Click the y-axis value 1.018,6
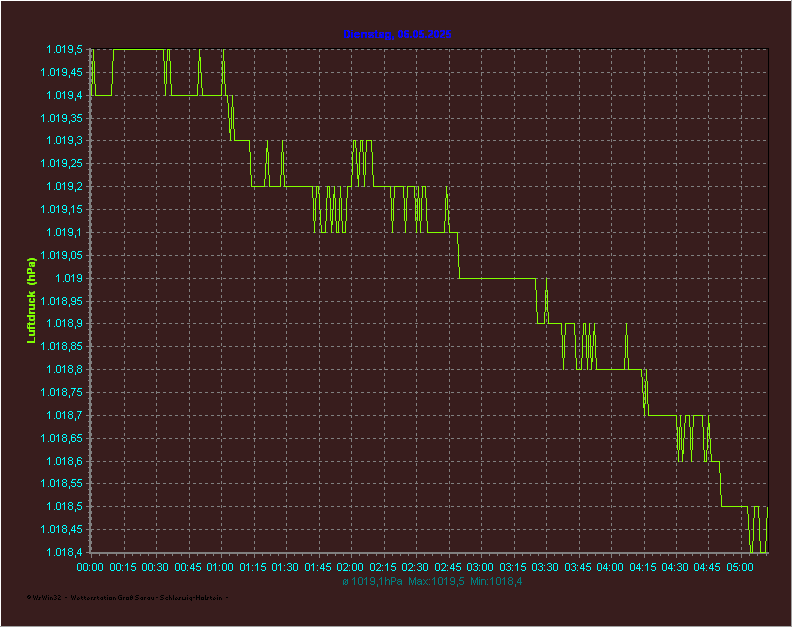The width and height of the screenshot is (792, 627). coord(65,461)
